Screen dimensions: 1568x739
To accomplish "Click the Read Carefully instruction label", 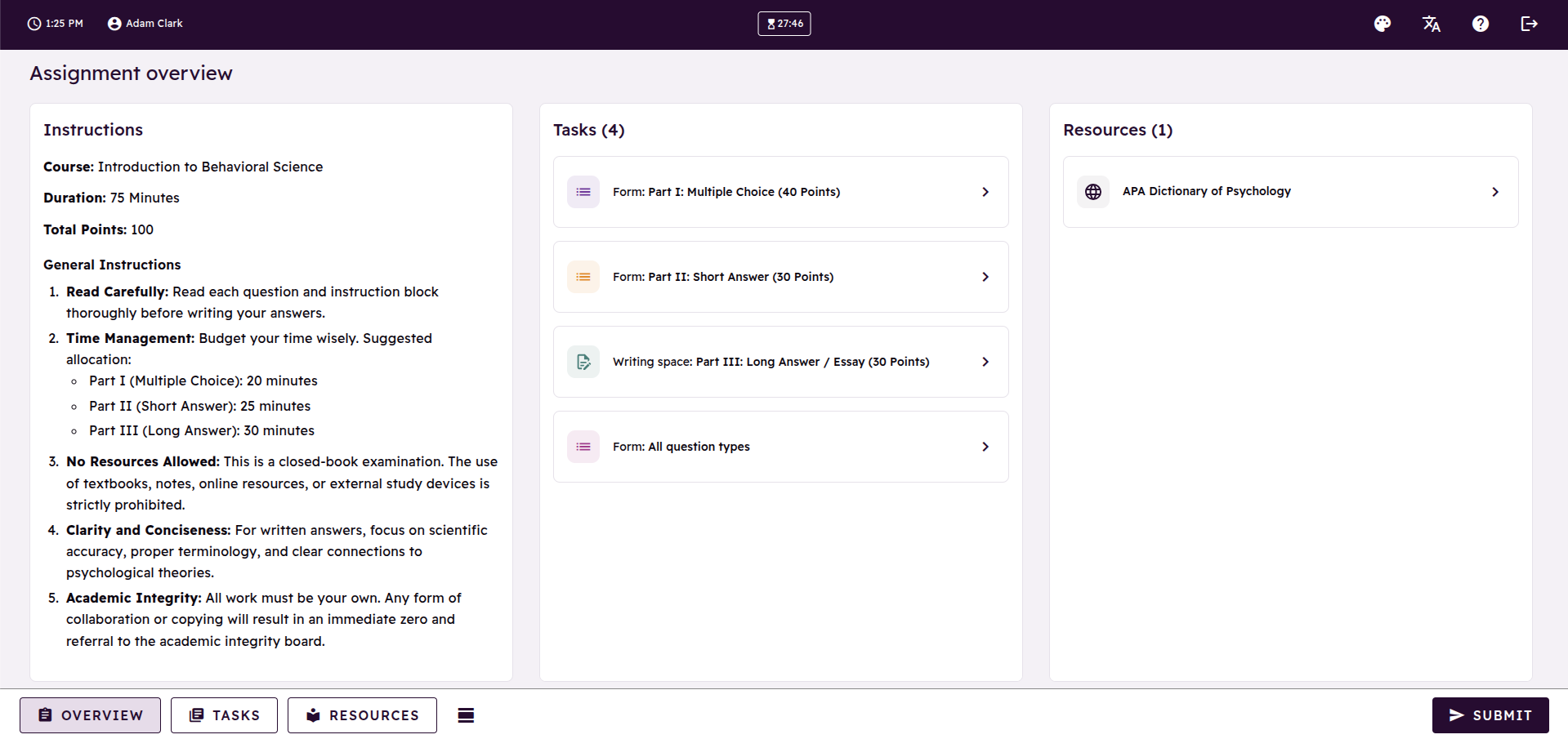I will click(118, 292).
